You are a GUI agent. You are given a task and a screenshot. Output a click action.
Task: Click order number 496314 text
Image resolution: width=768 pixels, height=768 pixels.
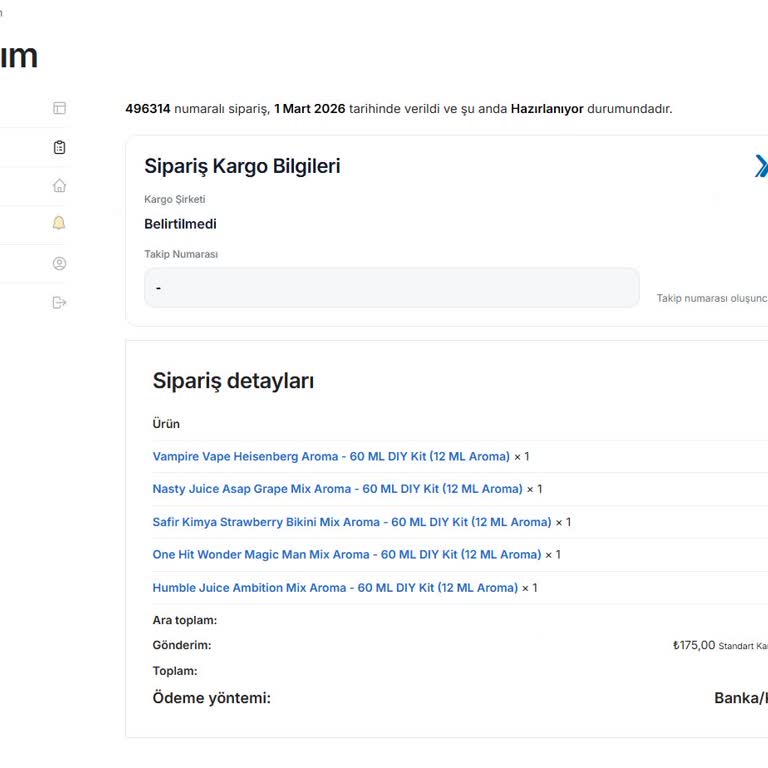(148, 108)
